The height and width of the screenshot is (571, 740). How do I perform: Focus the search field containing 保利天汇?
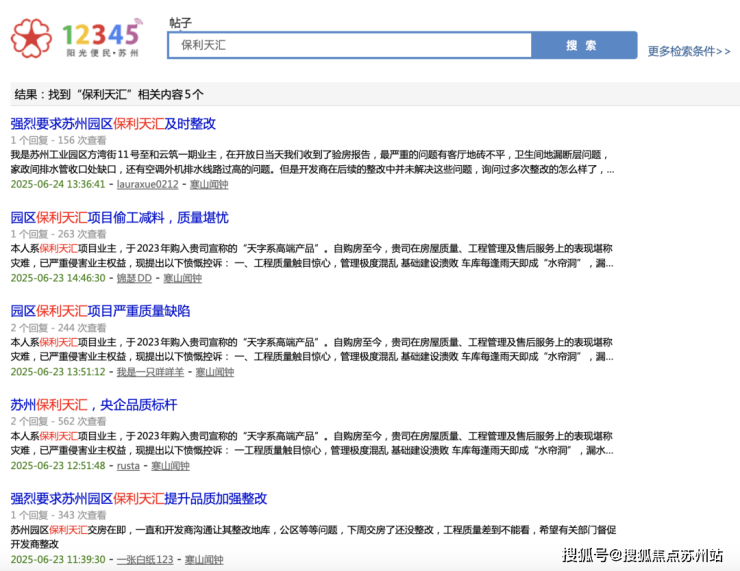pyautogui.click(x=350, y=45)
